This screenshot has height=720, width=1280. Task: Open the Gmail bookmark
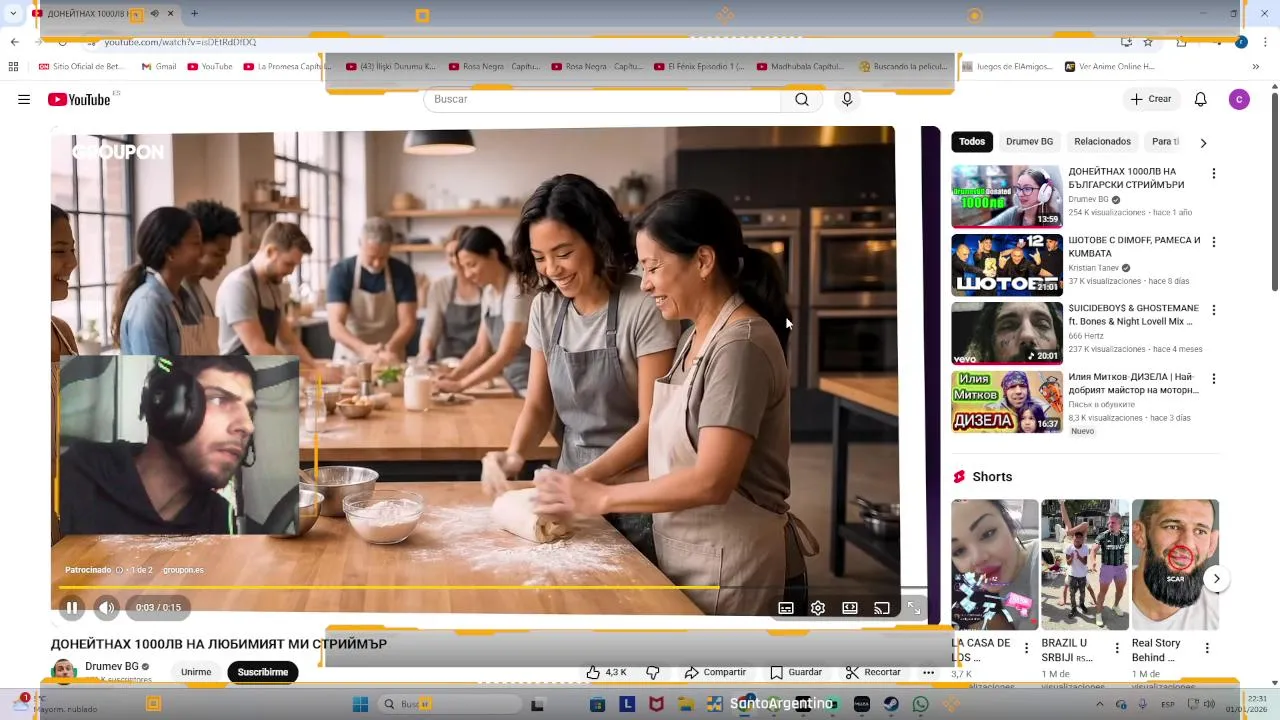159,67
